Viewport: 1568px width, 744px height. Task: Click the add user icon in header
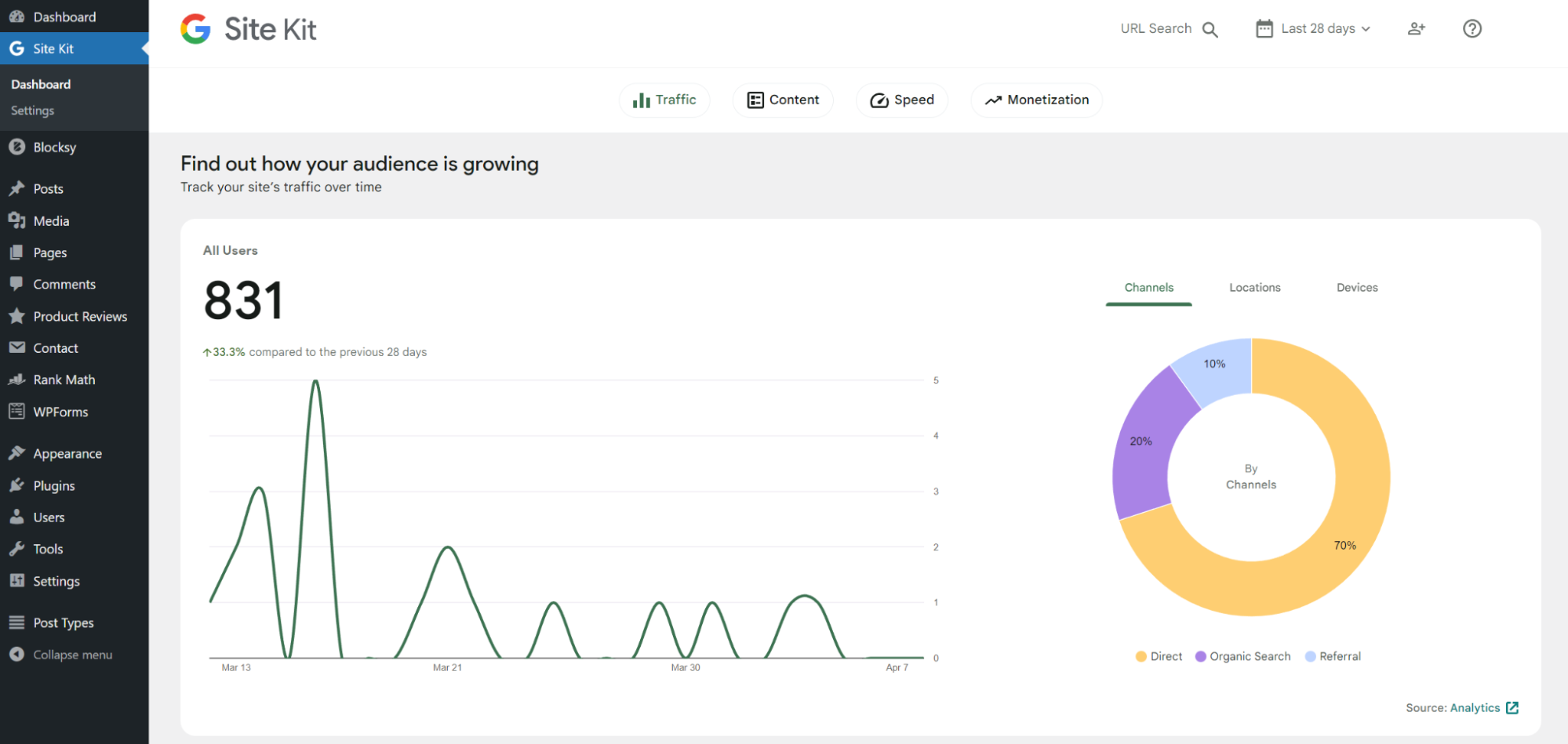1417,29
